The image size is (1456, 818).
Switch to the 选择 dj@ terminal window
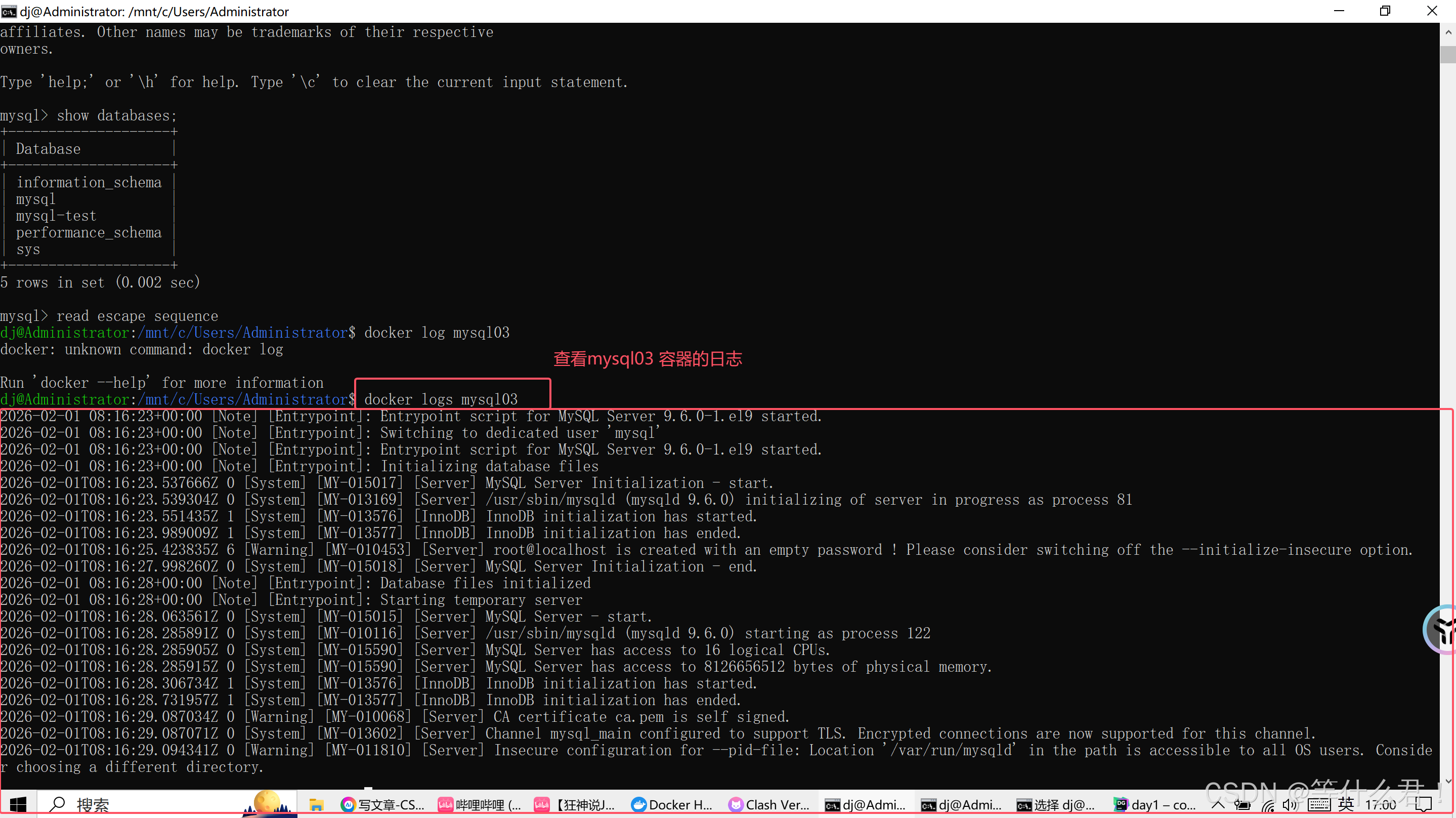pyautogui.click(x=1056, y=804)
